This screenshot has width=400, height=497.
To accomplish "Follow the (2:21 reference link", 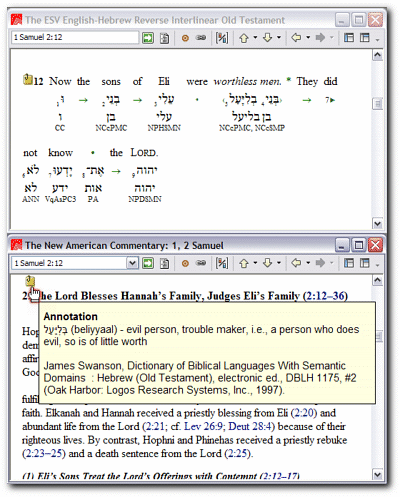I will click(153, 427).
